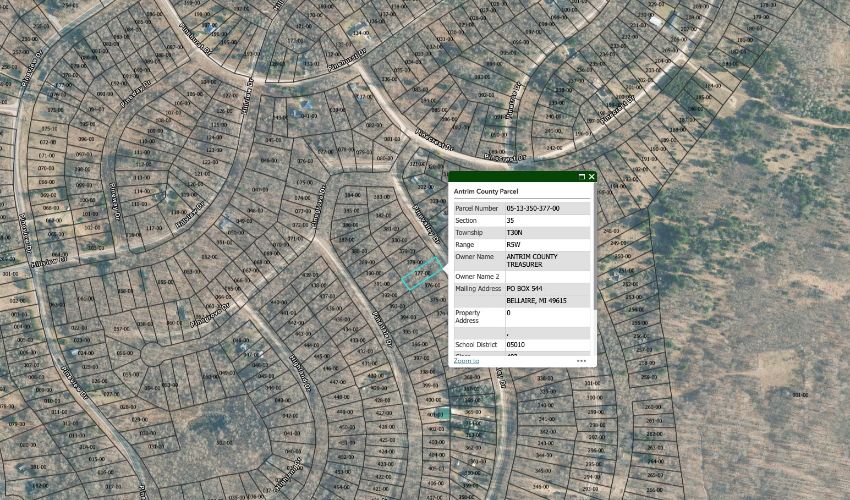This screenshot has height=500, width=850.
Task: Close the parcel info popup
Action: click(x=591, y=177)
